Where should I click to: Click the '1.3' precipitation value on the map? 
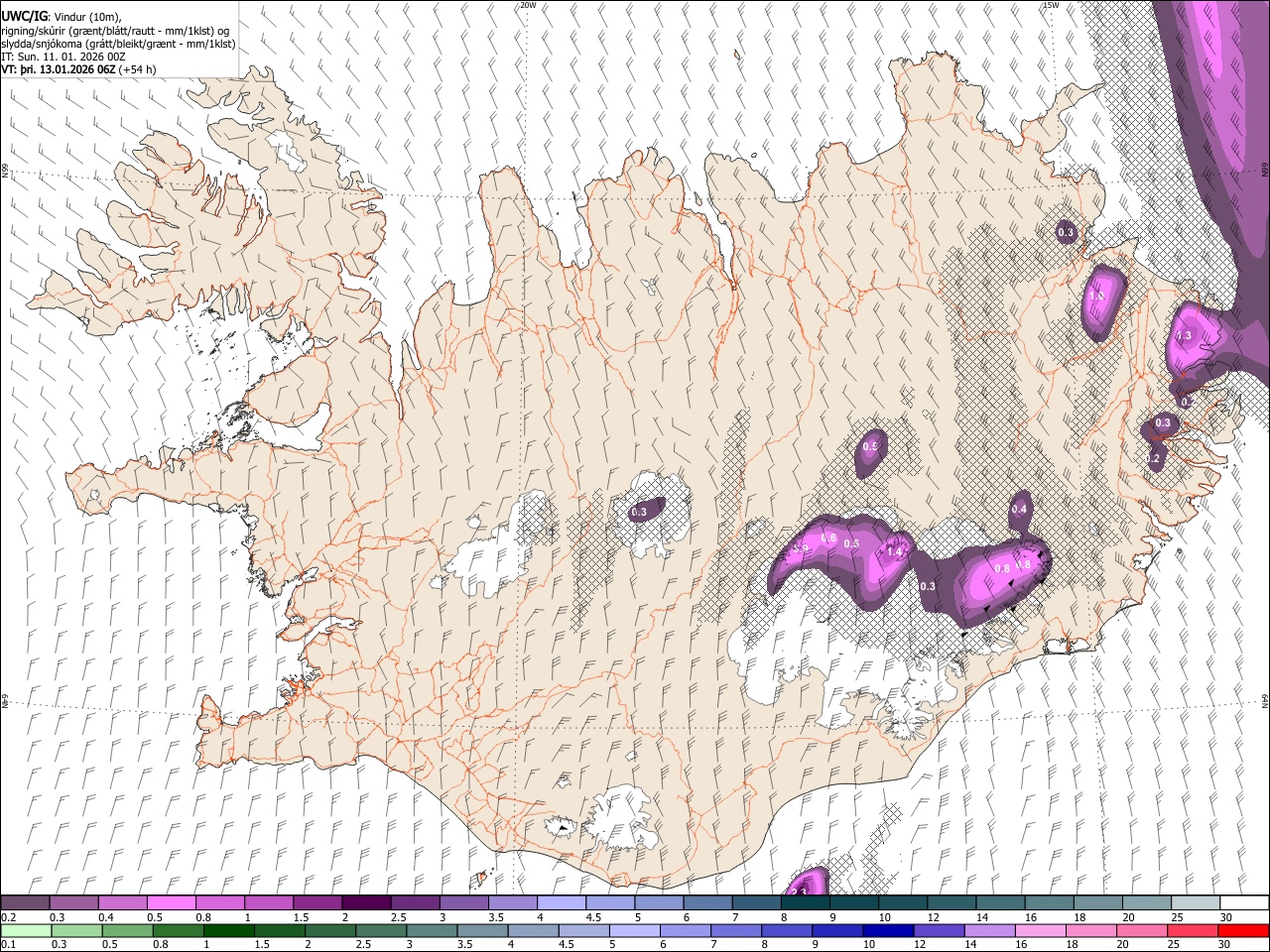click(1183, 336)
